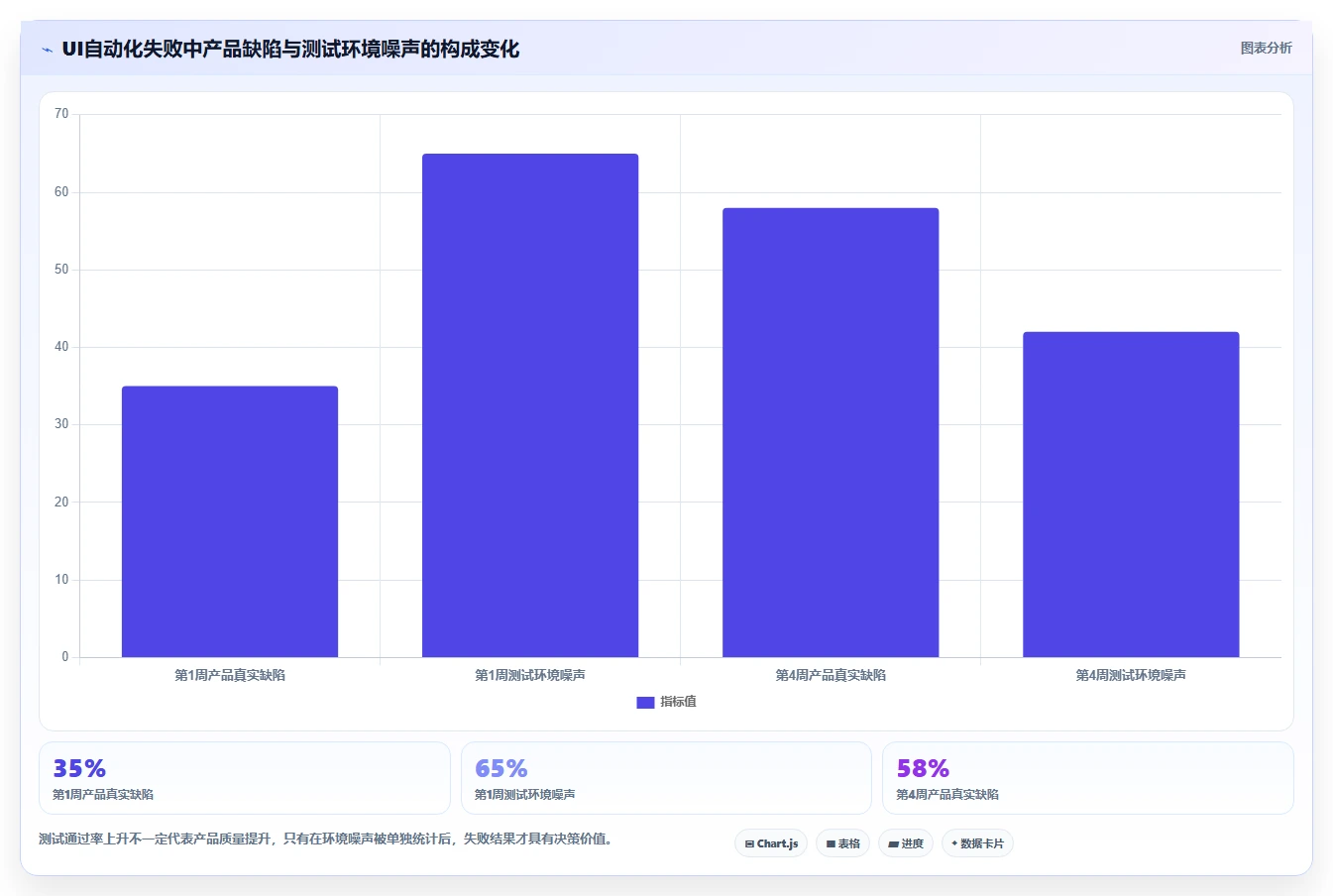The width and height of the screenshot is (1333, 896).
Task: Click the y-axis value 60
Action: pyautogui.click(x=61, y=192)
